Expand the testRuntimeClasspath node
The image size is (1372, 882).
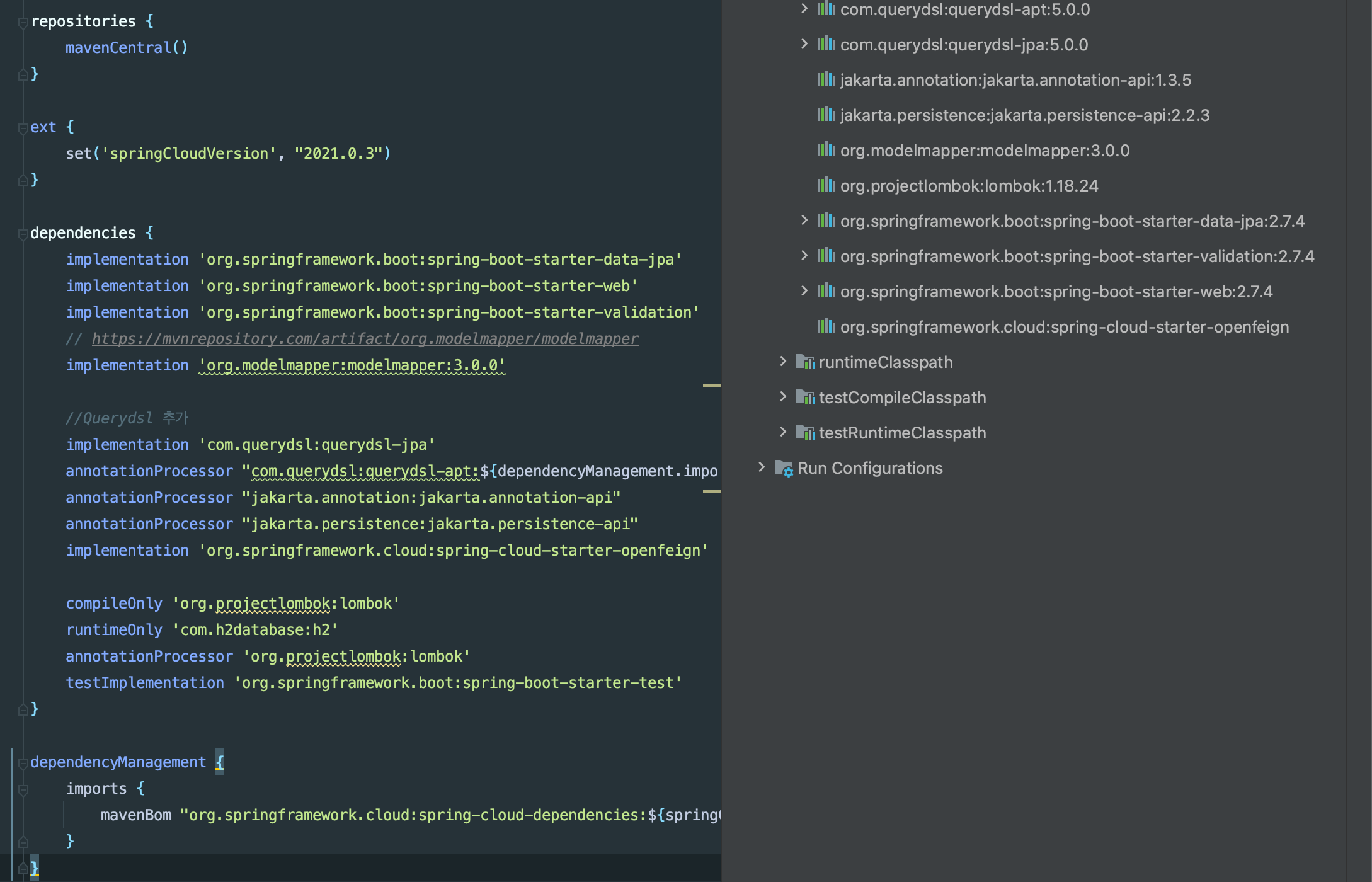(782, 432)
